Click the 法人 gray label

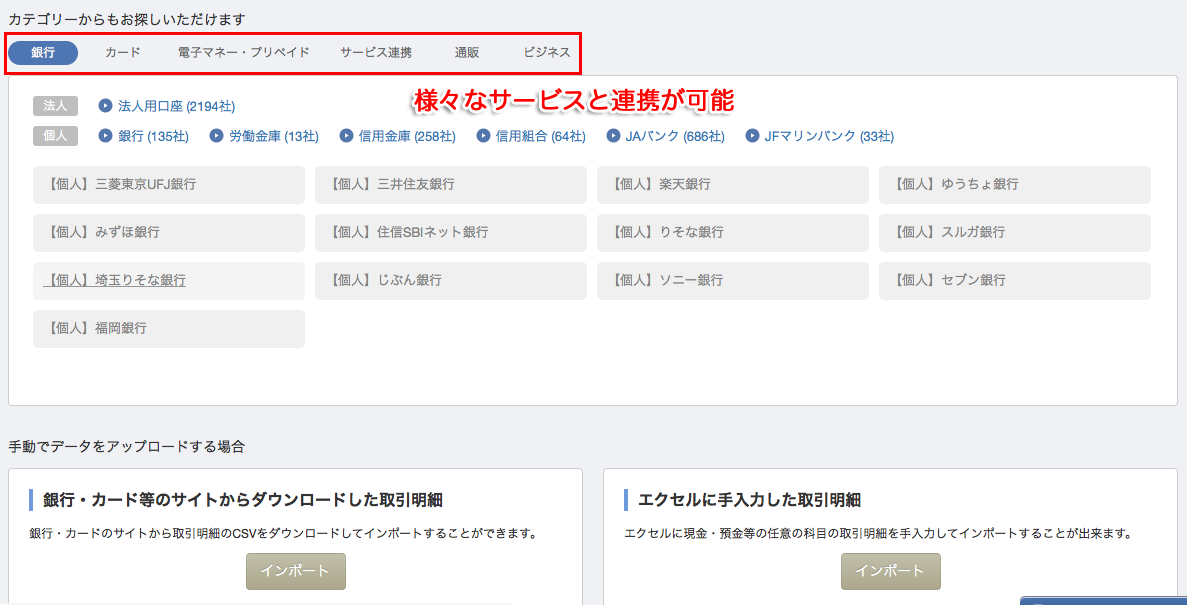(55, 106)
